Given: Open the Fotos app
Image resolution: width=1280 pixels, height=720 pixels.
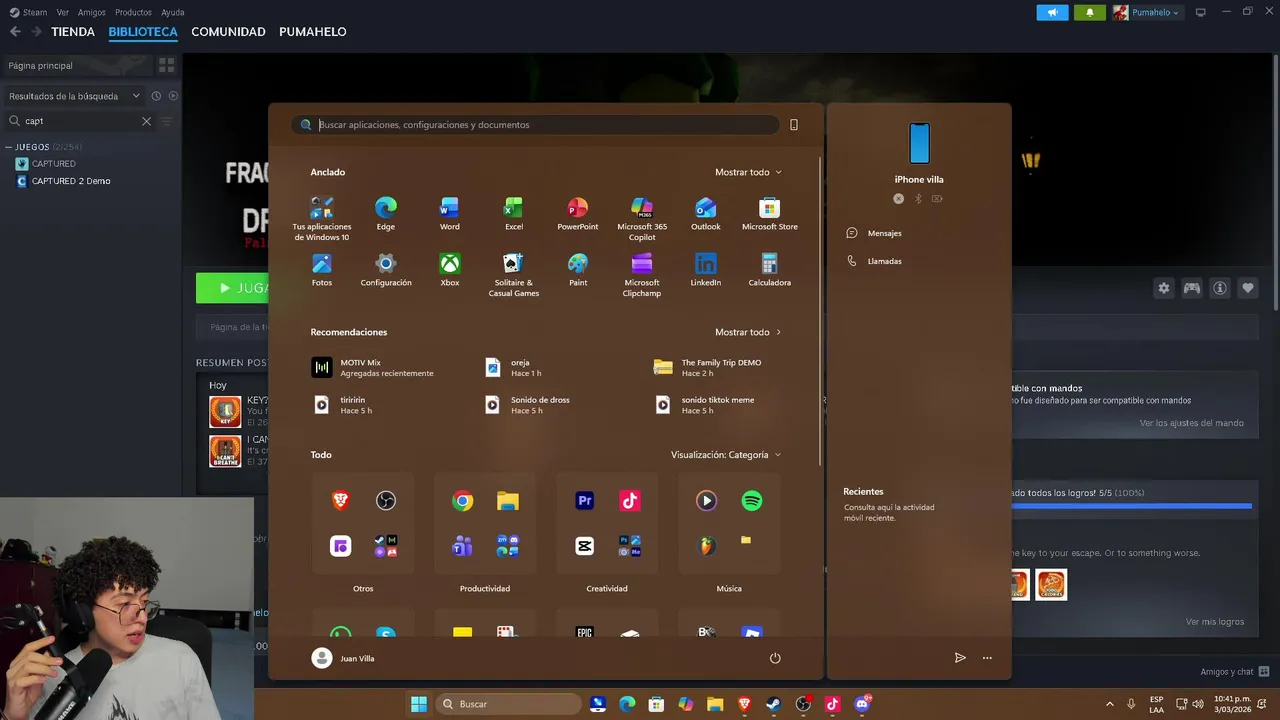Looking at the screenshot, I should tap(321, 269).
